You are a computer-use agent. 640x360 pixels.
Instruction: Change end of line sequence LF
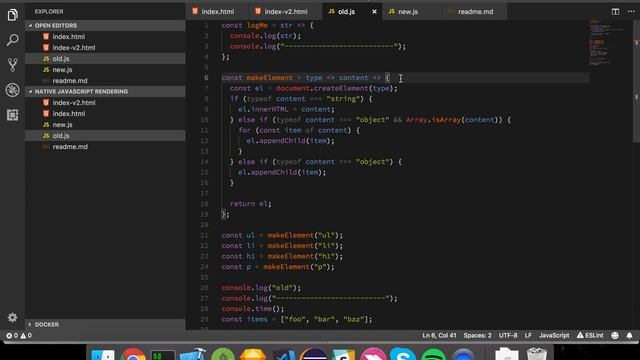click(x=528, y=336)
